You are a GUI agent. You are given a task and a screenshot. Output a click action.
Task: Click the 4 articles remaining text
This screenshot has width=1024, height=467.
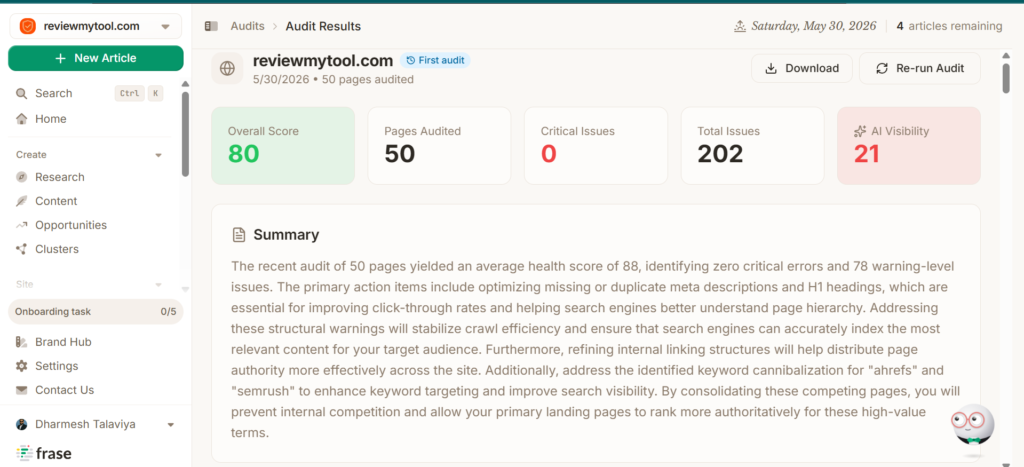949,26
